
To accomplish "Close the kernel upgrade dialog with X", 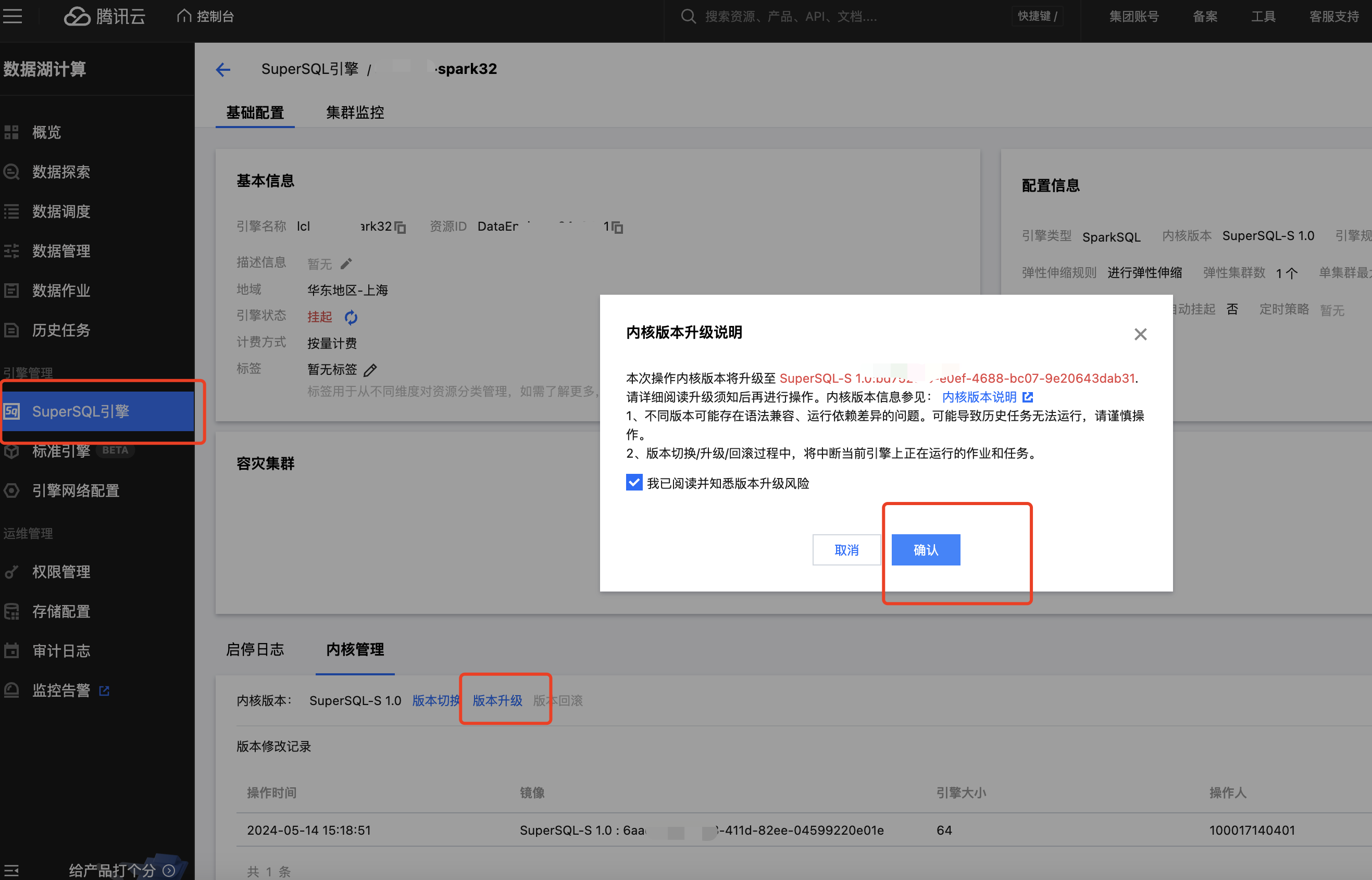I will (1140, 334).
